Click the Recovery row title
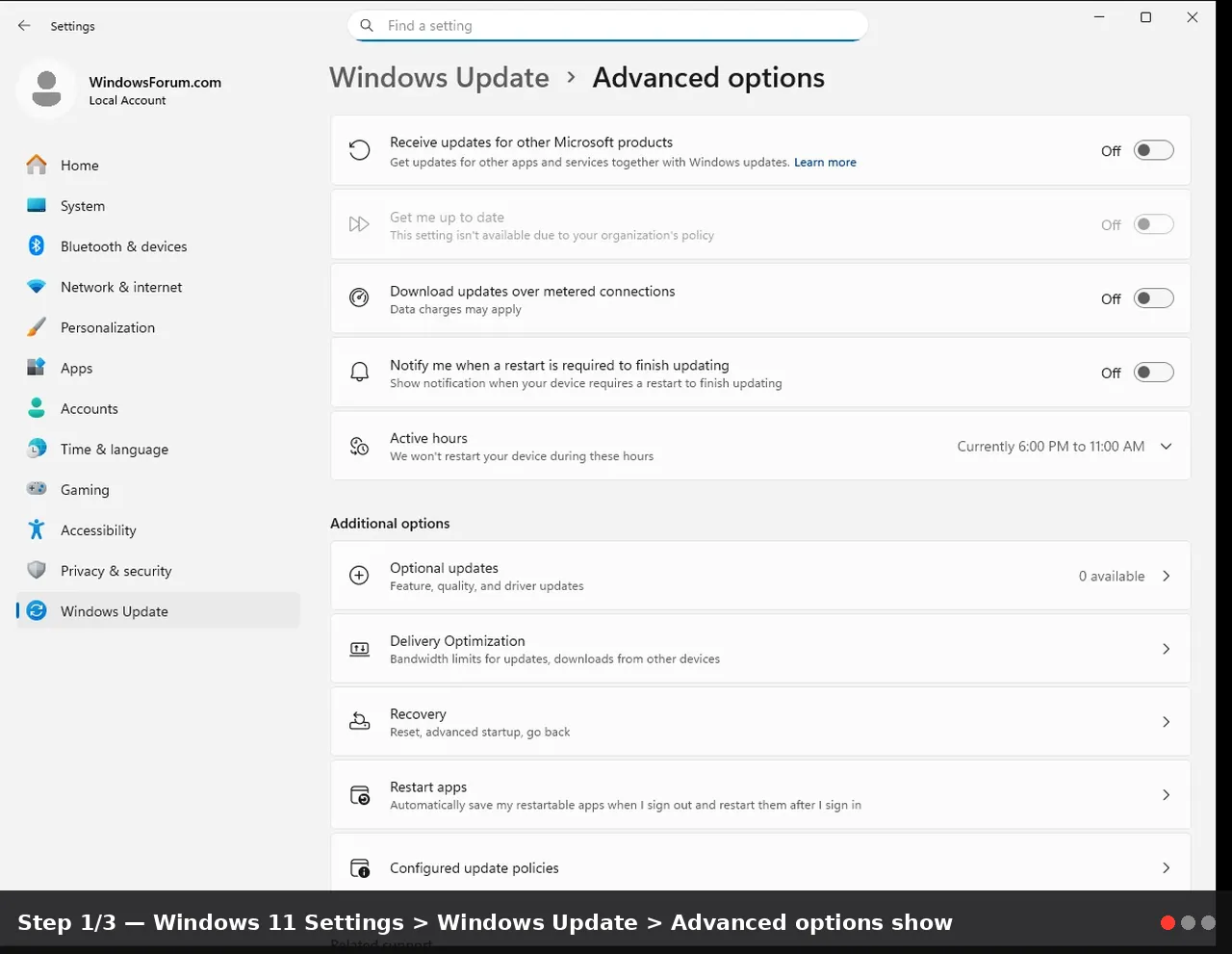 418,714
